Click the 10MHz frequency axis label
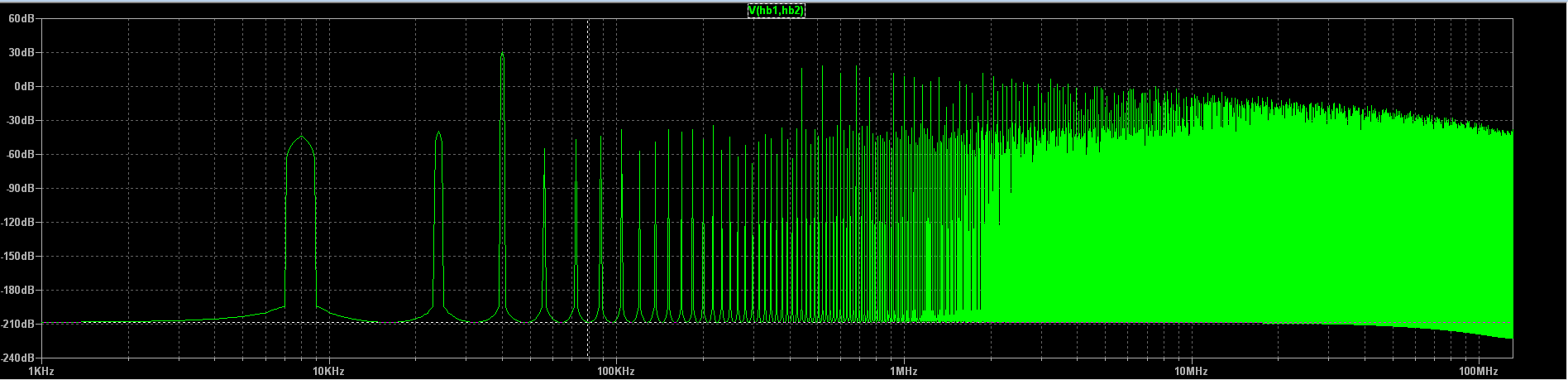Image resolution: width=1568 pixels, height=380 pixels. (x=1190, y=371)
